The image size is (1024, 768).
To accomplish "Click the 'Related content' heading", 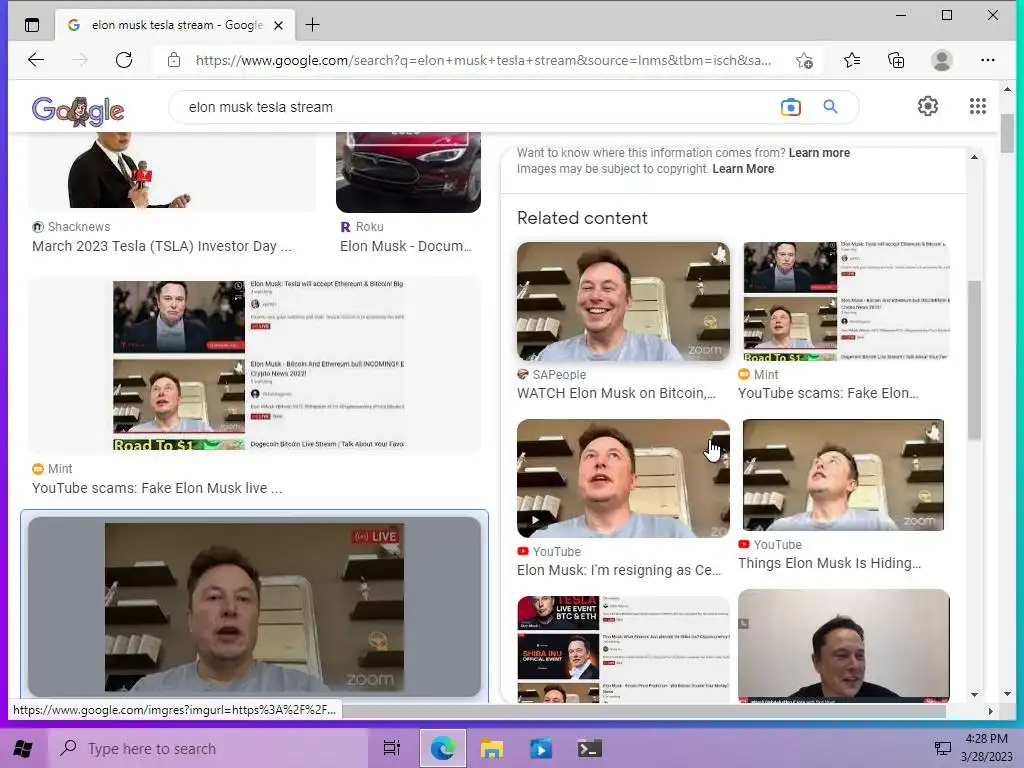I will click(x=582, y=218).
